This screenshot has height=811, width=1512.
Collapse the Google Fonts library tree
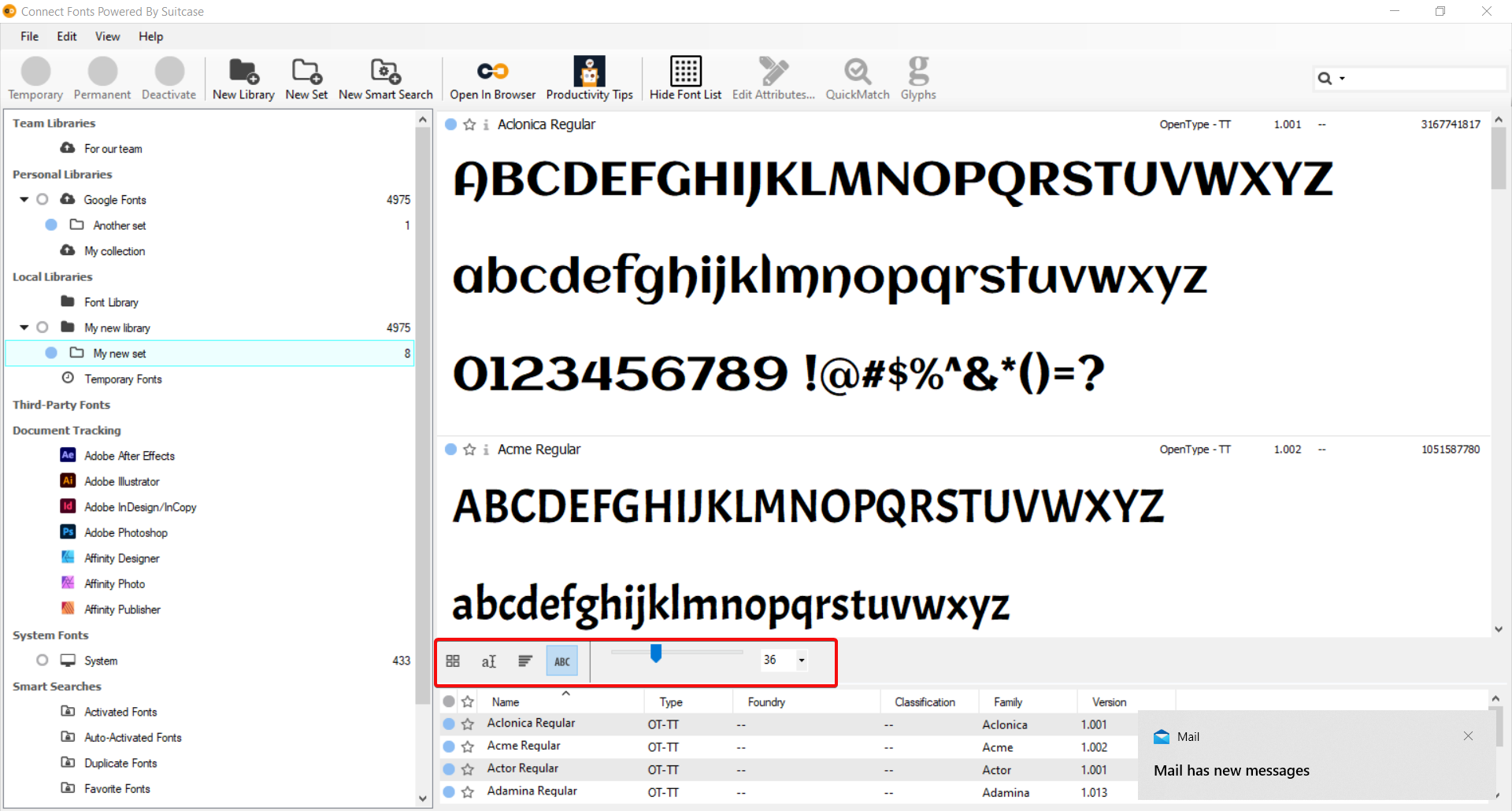click(24, 199)
